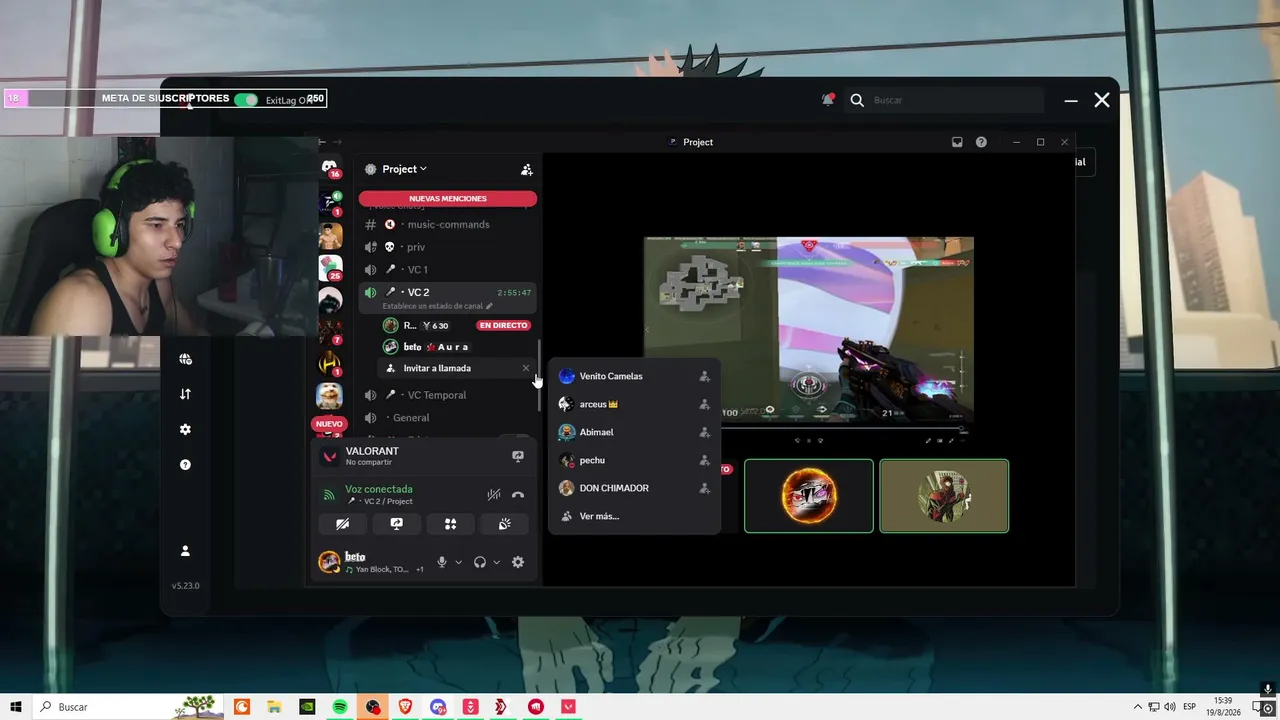1280x720 pixels.
Task: Open the screen share button in voice panel
Action: coord(396,524)
